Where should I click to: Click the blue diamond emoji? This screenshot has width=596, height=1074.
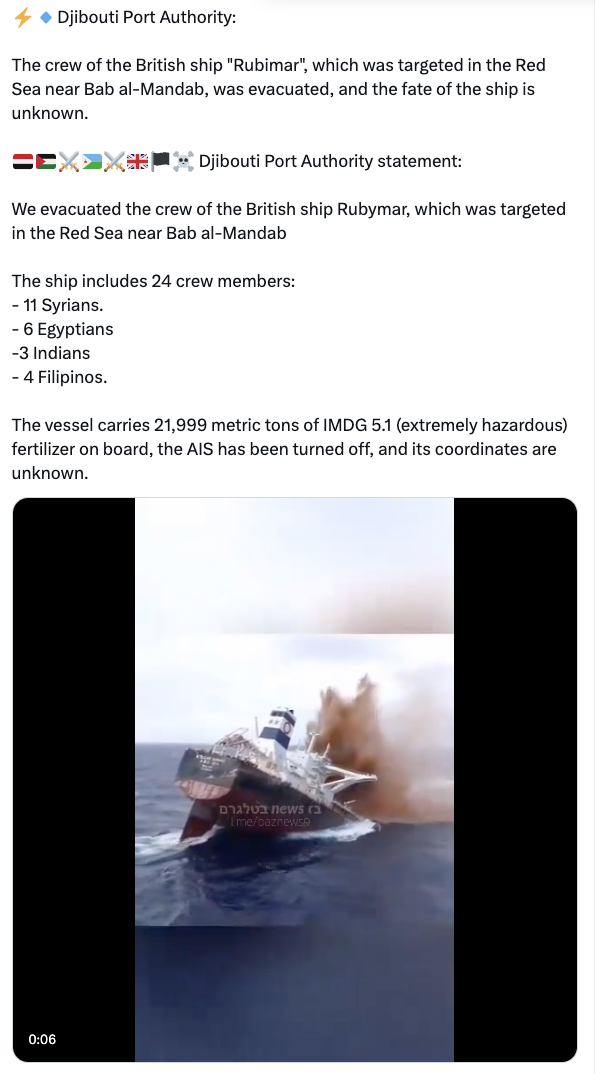[46, 17]
